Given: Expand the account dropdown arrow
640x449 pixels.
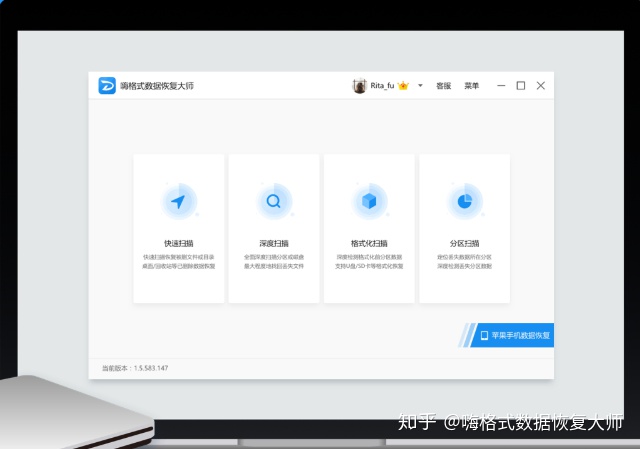Looking at the screenshot, I should click(420, 86).
